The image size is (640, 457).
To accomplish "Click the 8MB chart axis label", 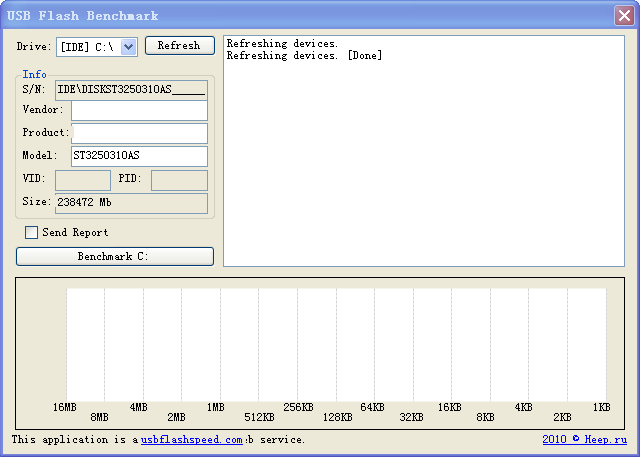I will [100, 417].
